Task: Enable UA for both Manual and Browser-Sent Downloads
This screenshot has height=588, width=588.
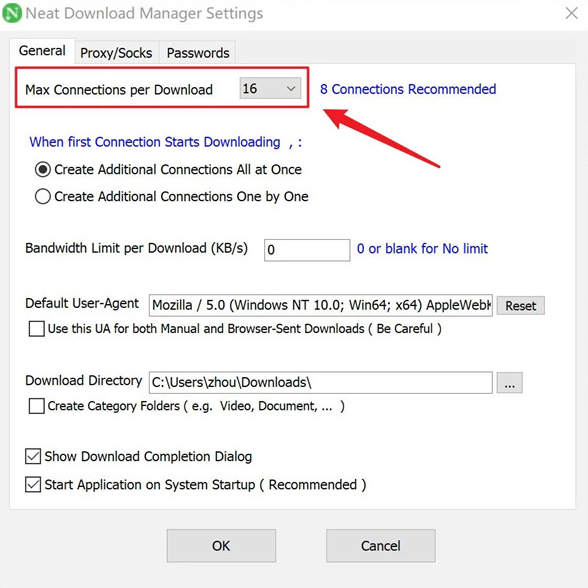Action: tap(37, 329)
